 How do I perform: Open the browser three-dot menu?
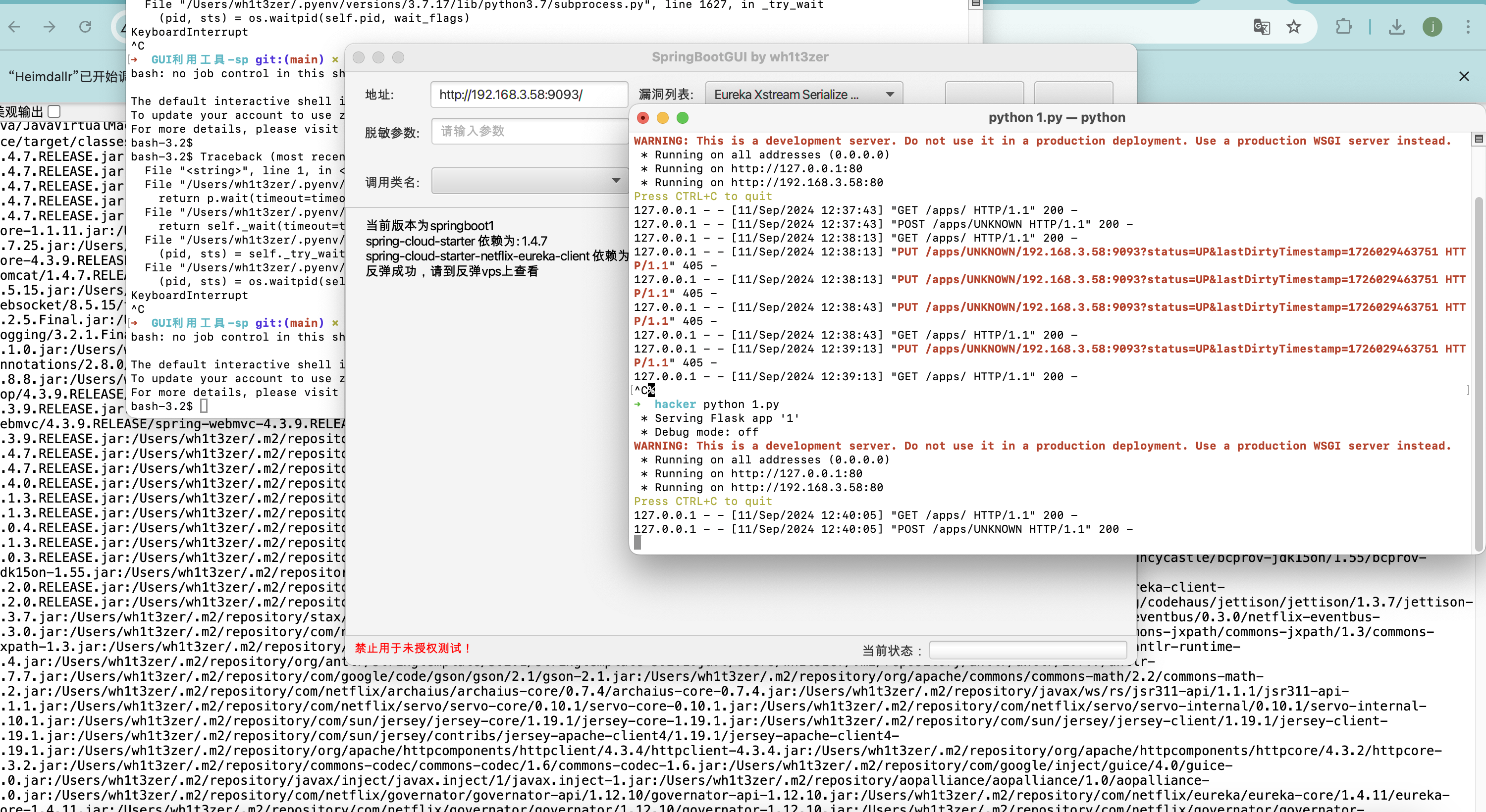click(1468, 27)
